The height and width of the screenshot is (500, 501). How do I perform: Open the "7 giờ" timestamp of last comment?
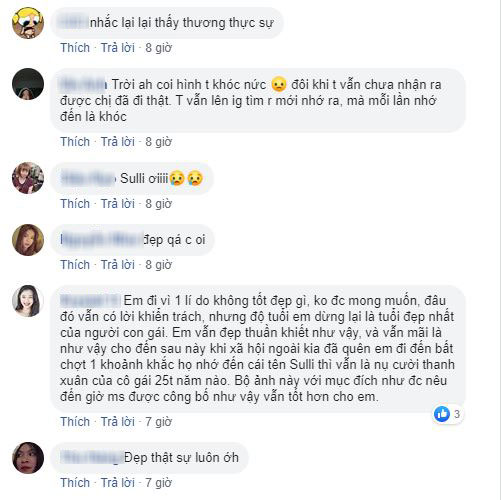click(158, 483)
